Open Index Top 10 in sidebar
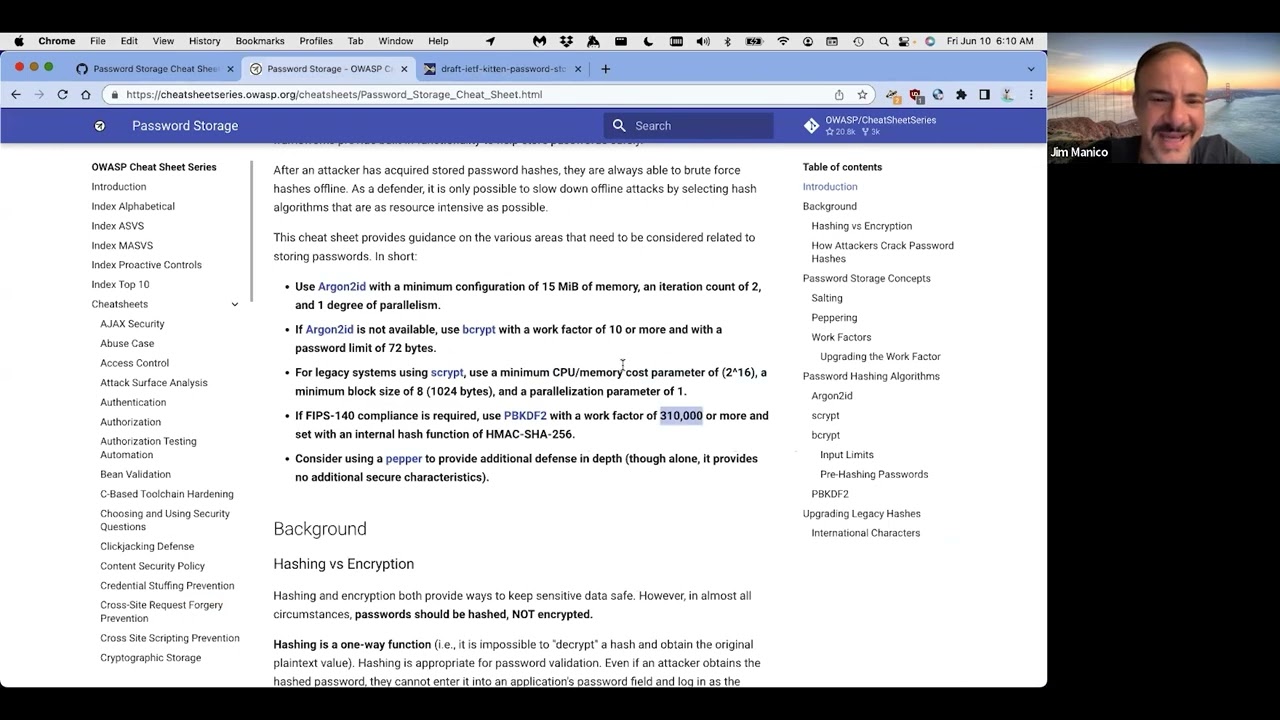The height and width of the screenshot is (720, 1280). click(120, 285)
